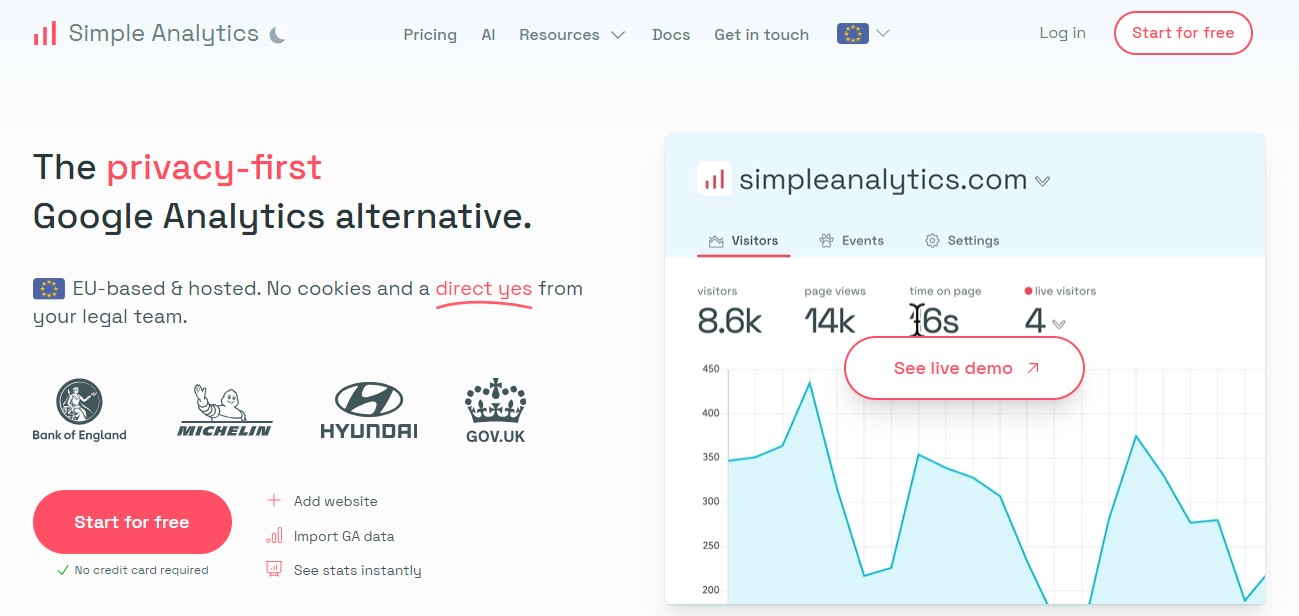Click the Add website text
The height and width of the screenshot is (616, 1299).
tap(336, 501)
